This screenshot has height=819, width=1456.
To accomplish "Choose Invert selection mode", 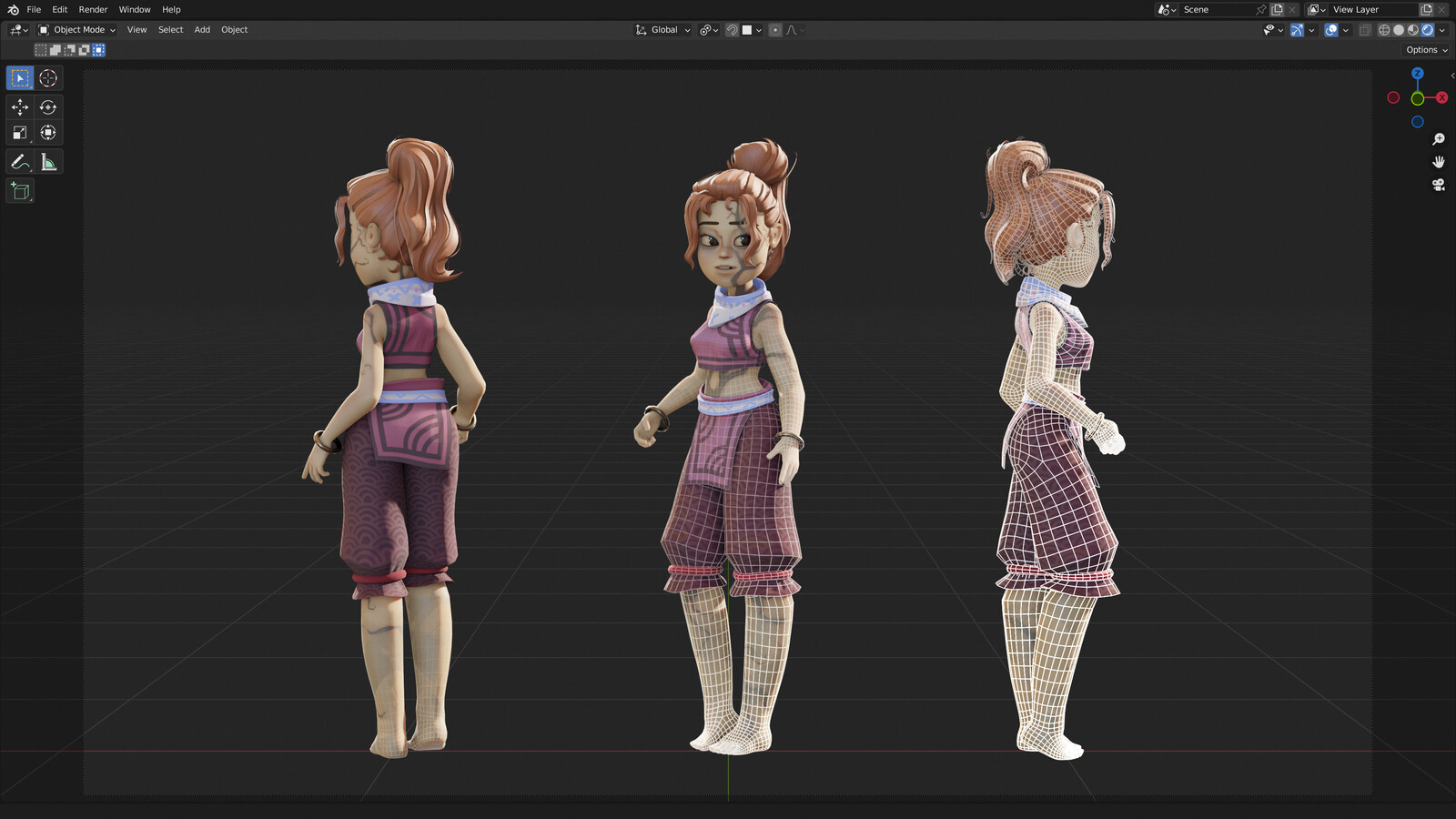I will [x=84, y=50].
